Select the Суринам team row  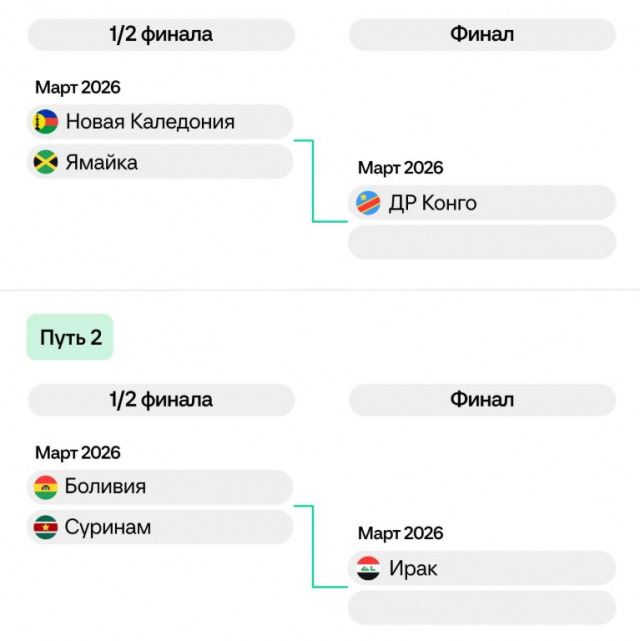click(x=160, y=527)
